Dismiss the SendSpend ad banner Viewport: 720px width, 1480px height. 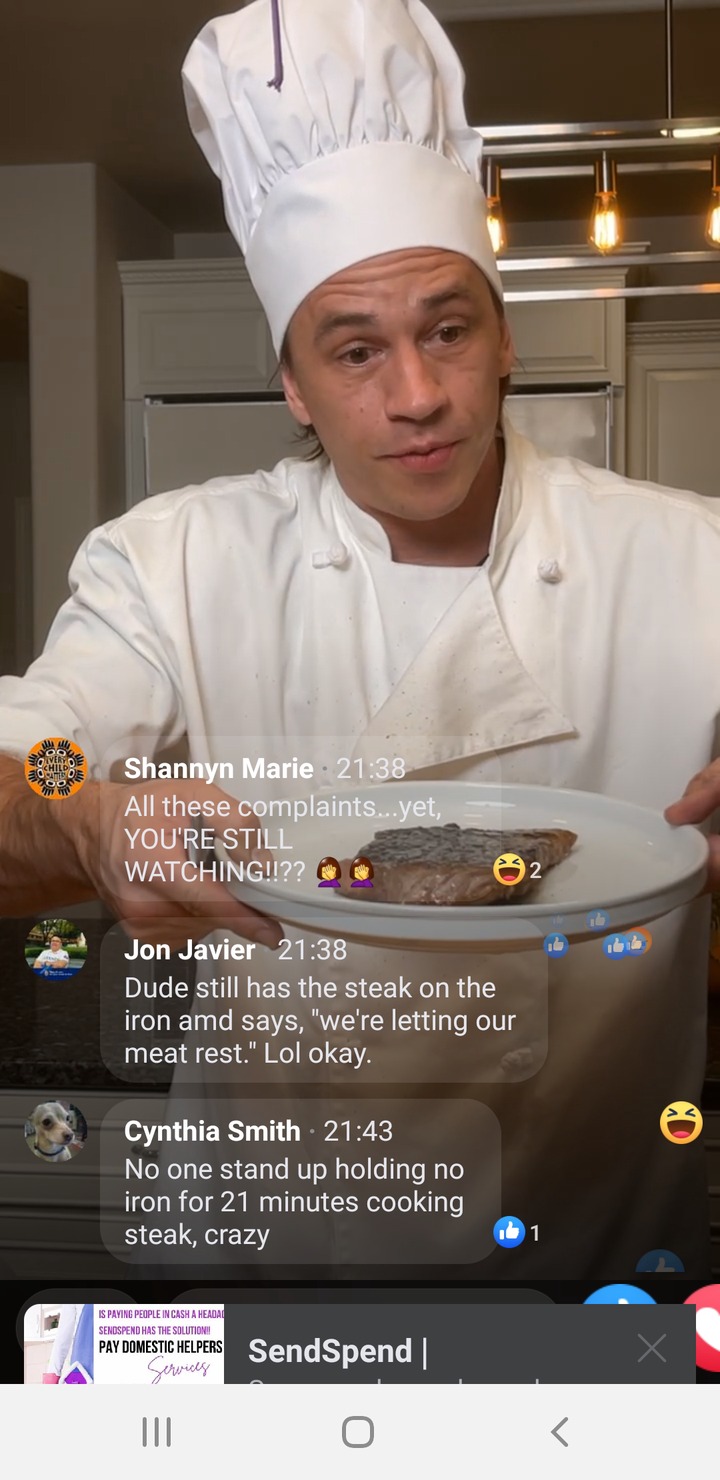click(652, 1349)
